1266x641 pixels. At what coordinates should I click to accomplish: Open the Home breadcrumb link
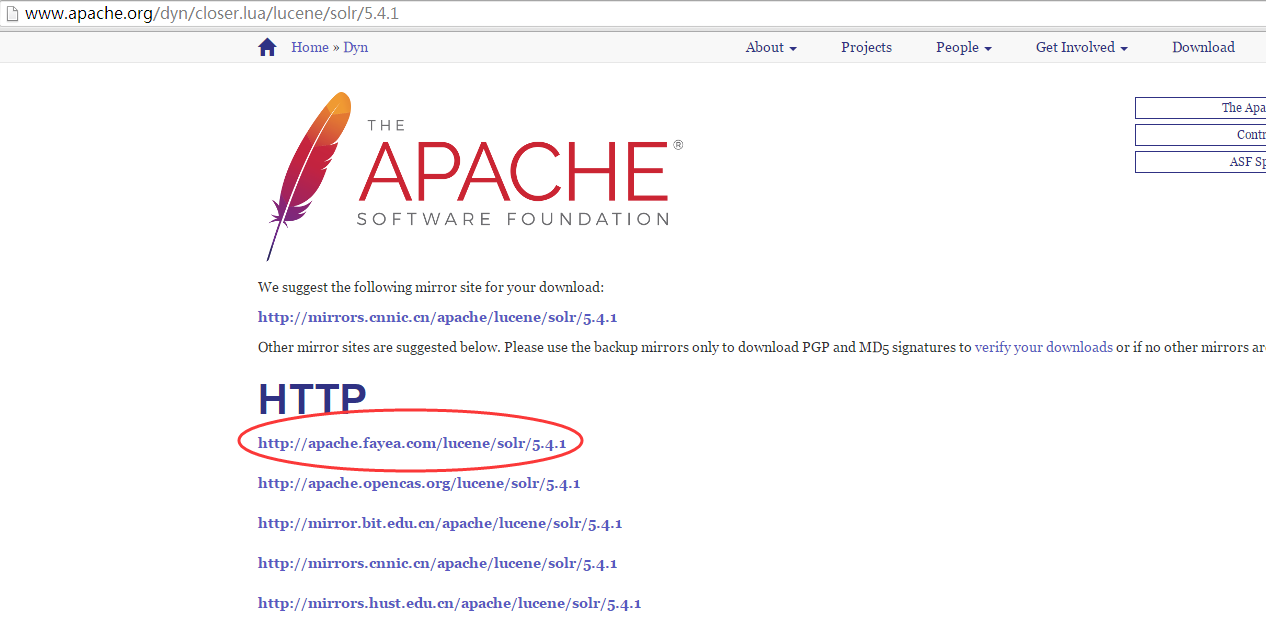click(x=310, y=47)
